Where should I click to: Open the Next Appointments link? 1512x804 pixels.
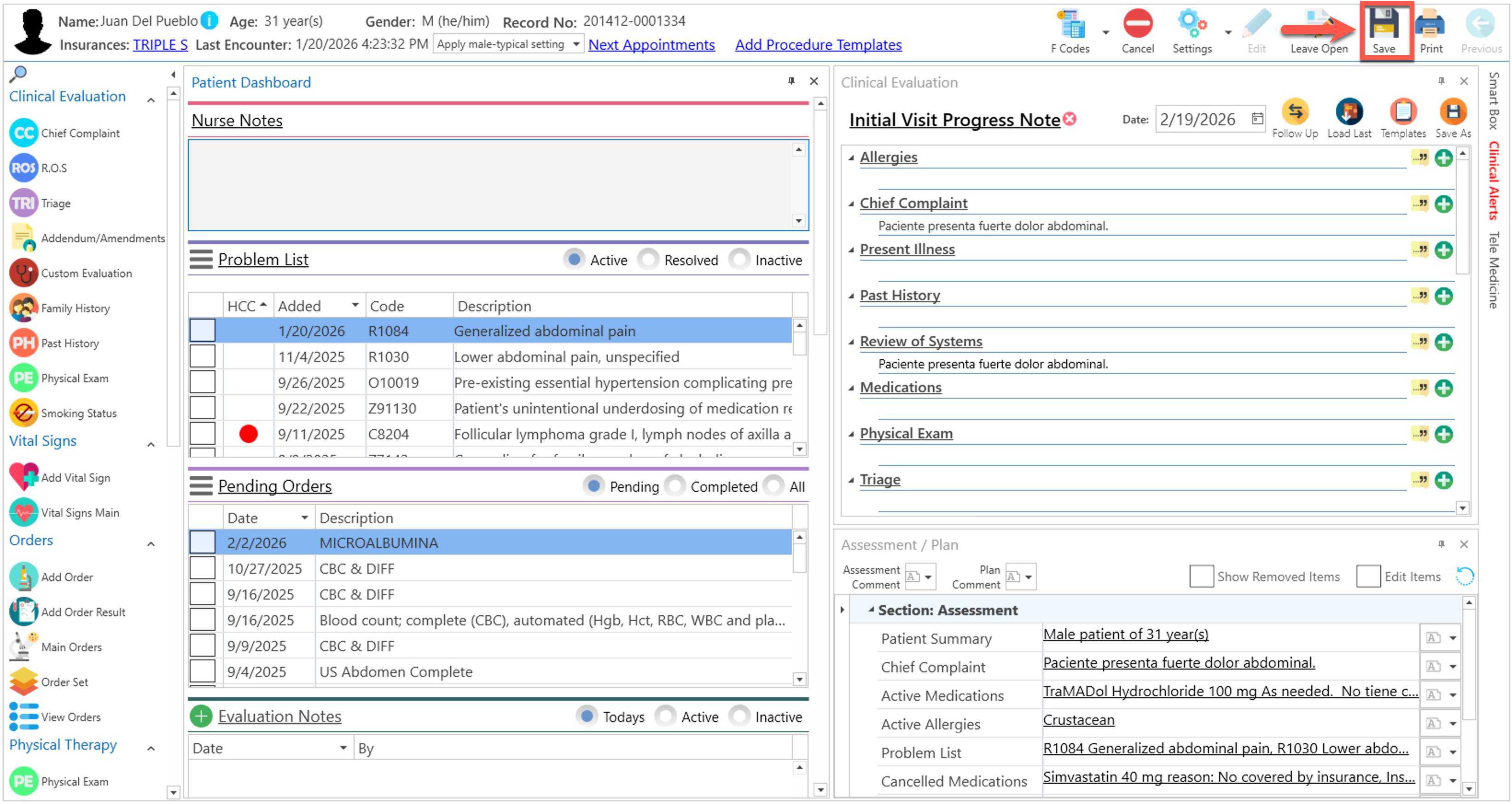pos(651,45)
